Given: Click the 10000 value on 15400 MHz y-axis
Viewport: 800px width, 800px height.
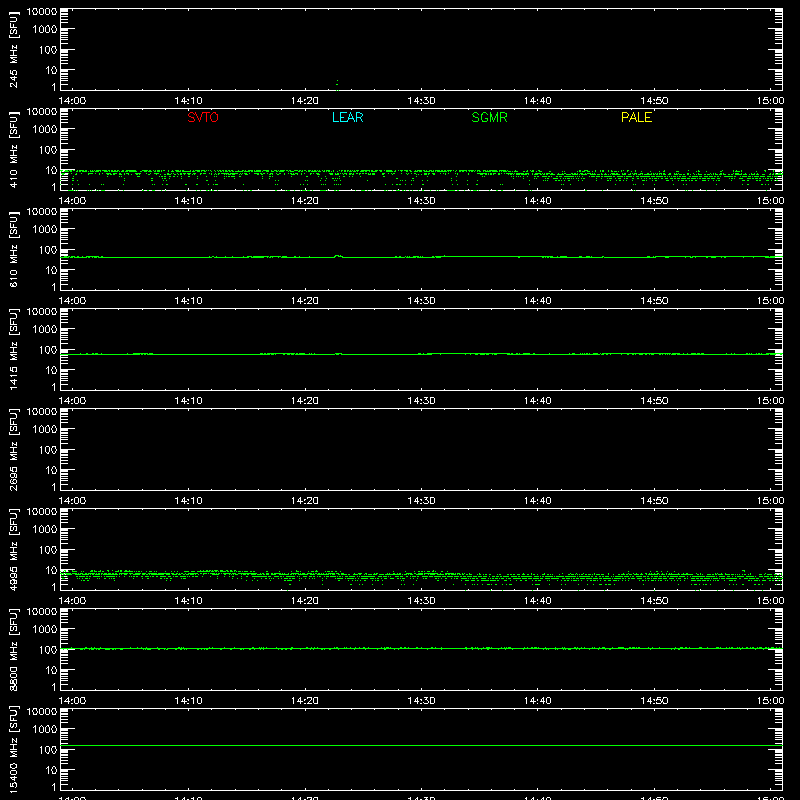Looking at the screenshot, I should click(x=42, y=712).
